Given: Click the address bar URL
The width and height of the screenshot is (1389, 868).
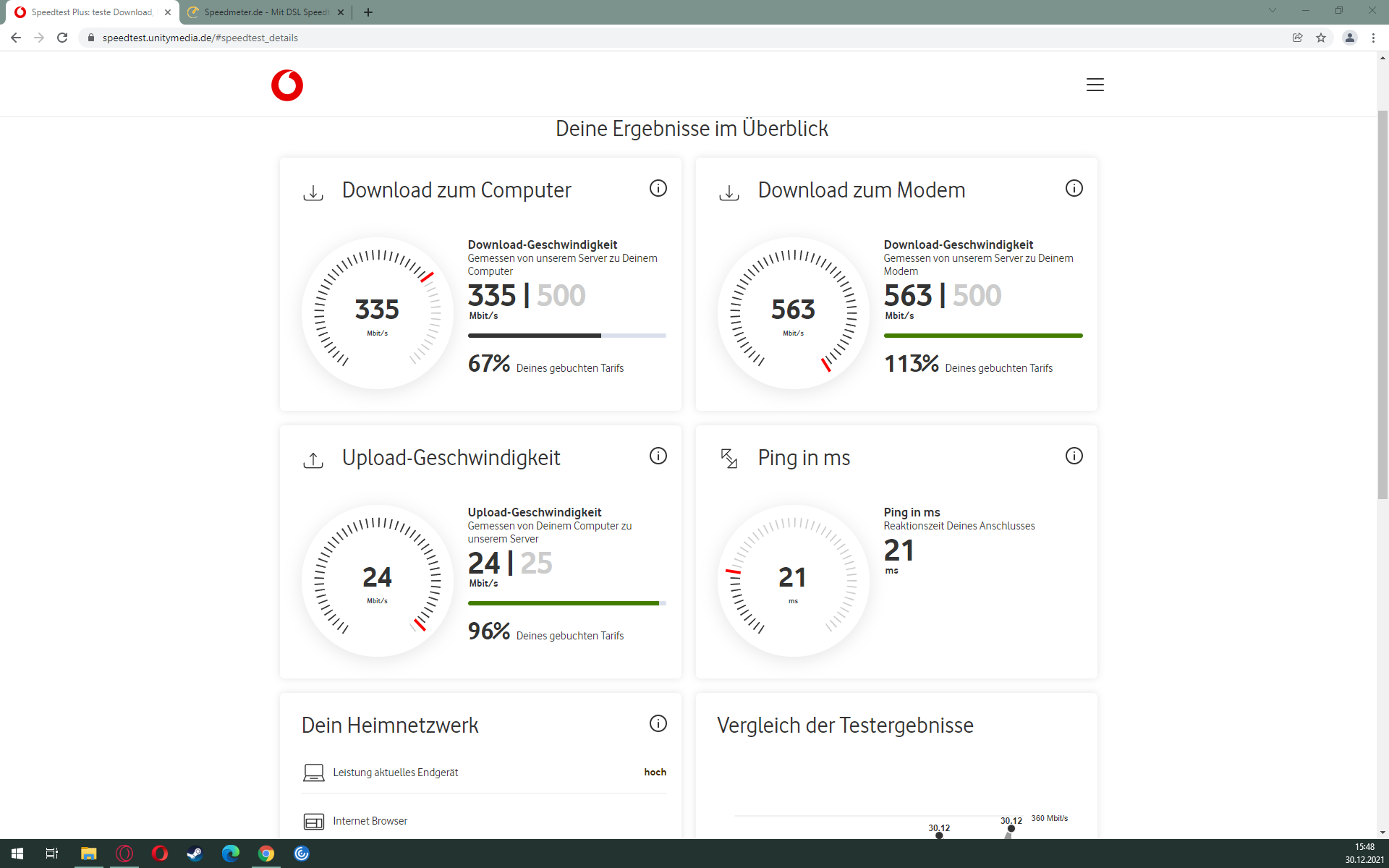Looking at the screenshot, I should click(x=200, y=38).
